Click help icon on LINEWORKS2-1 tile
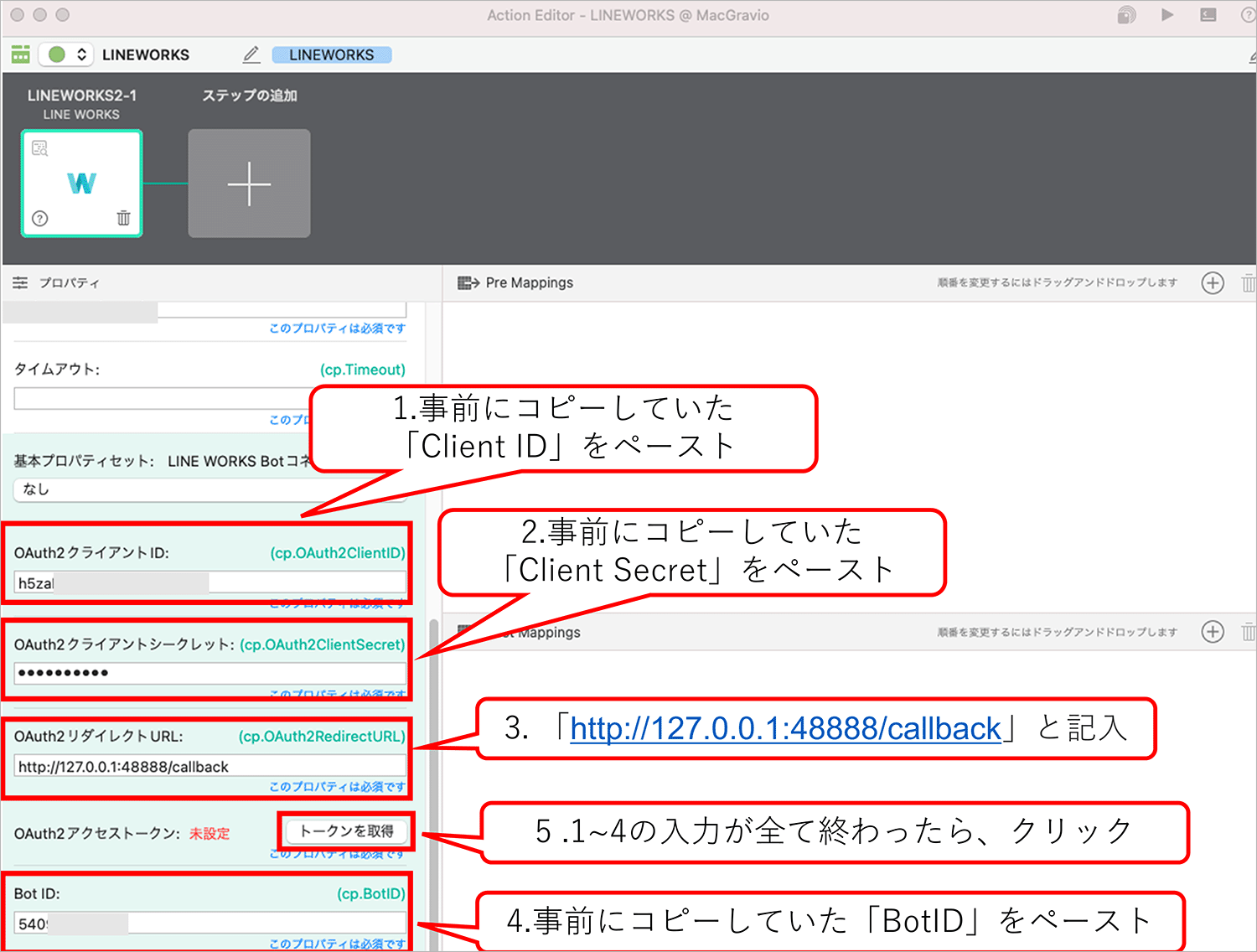Viewport: 1257px width, 952px height. (39, 219)
